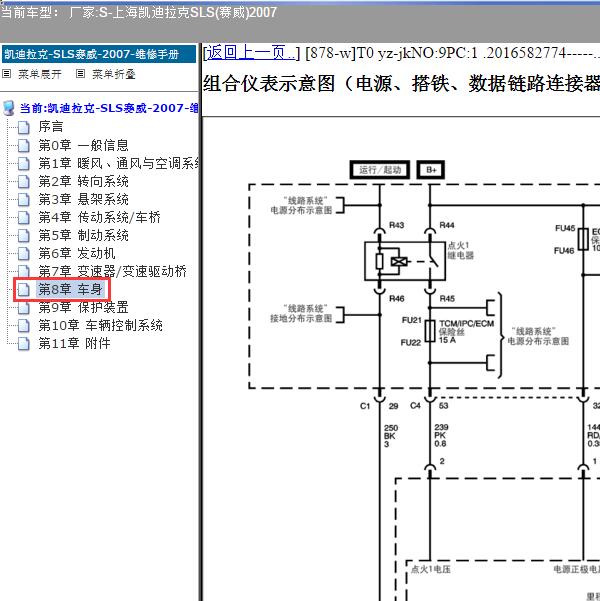
Task: Click wire label 250 BK 3
Action: pos(391,436)
